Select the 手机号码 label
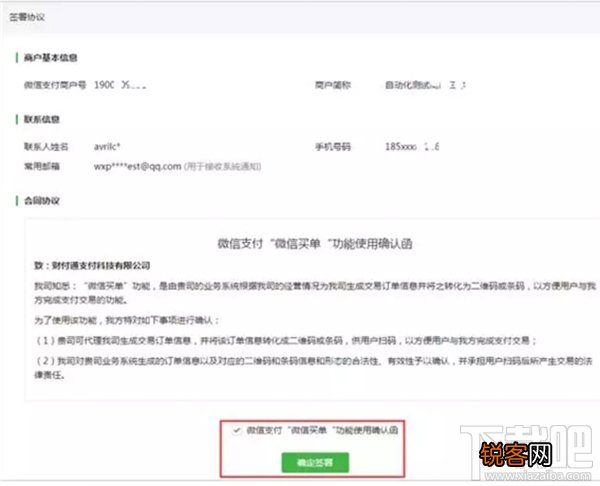Screen dimensions: 600x486 click(333, 147)
